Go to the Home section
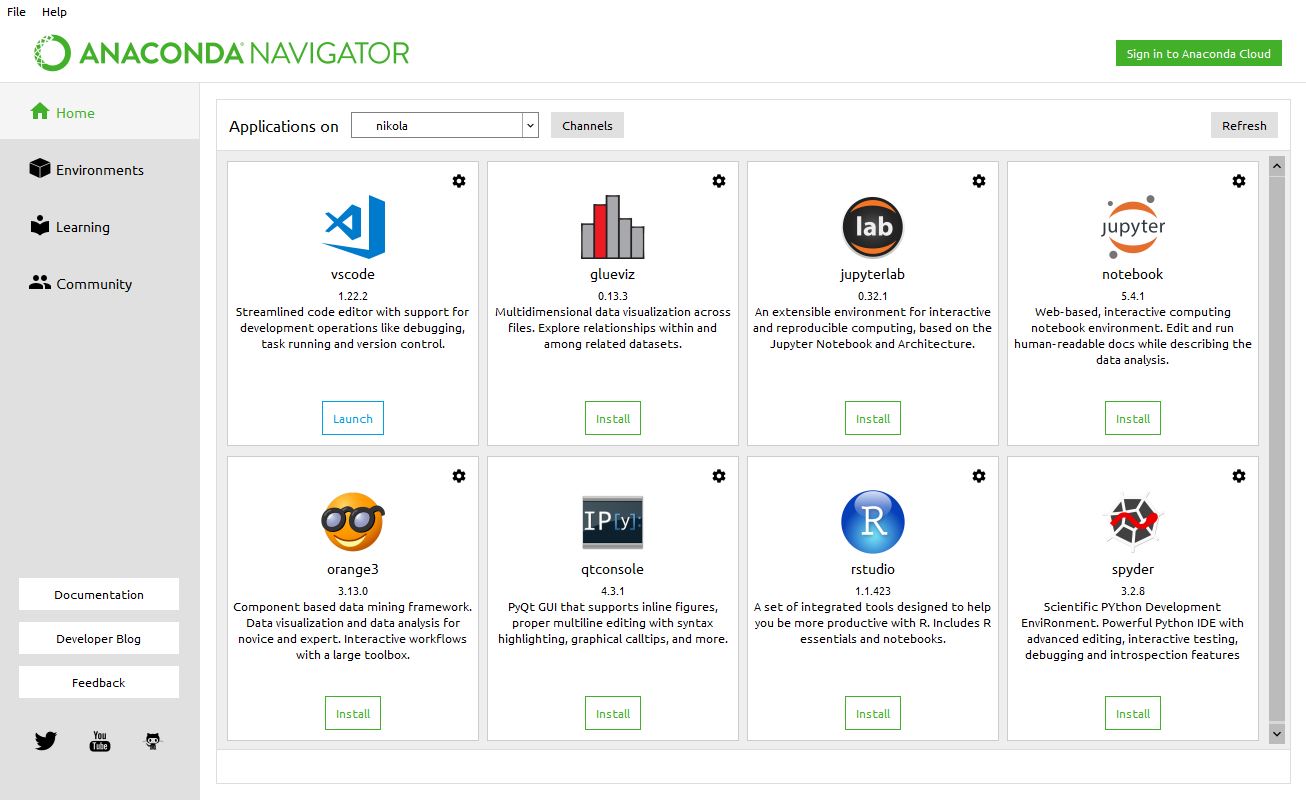 coord(100,112)
